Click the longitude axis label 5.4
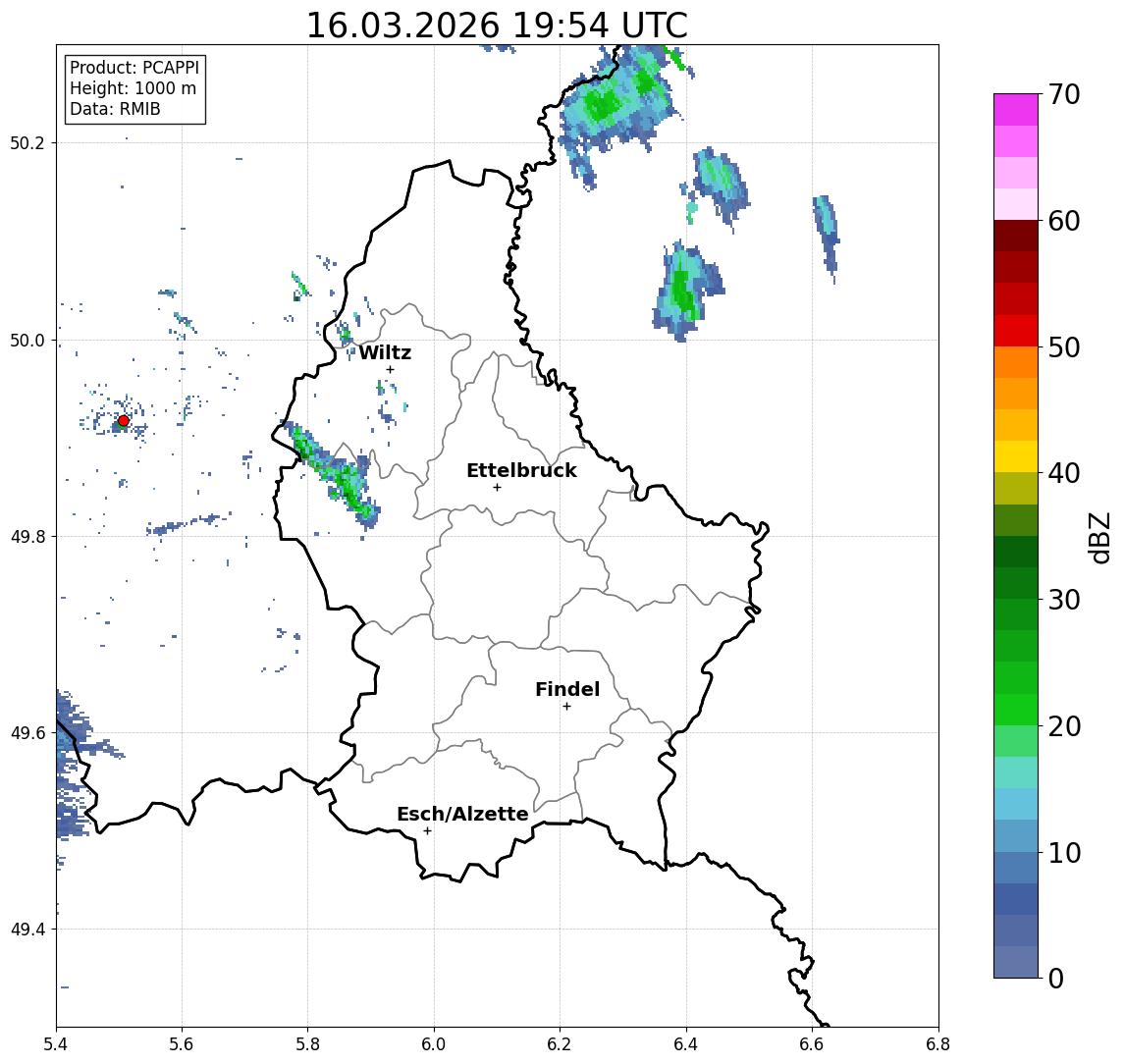Viewport: 1124px width, 1064px height. [x=56, y=1044]
